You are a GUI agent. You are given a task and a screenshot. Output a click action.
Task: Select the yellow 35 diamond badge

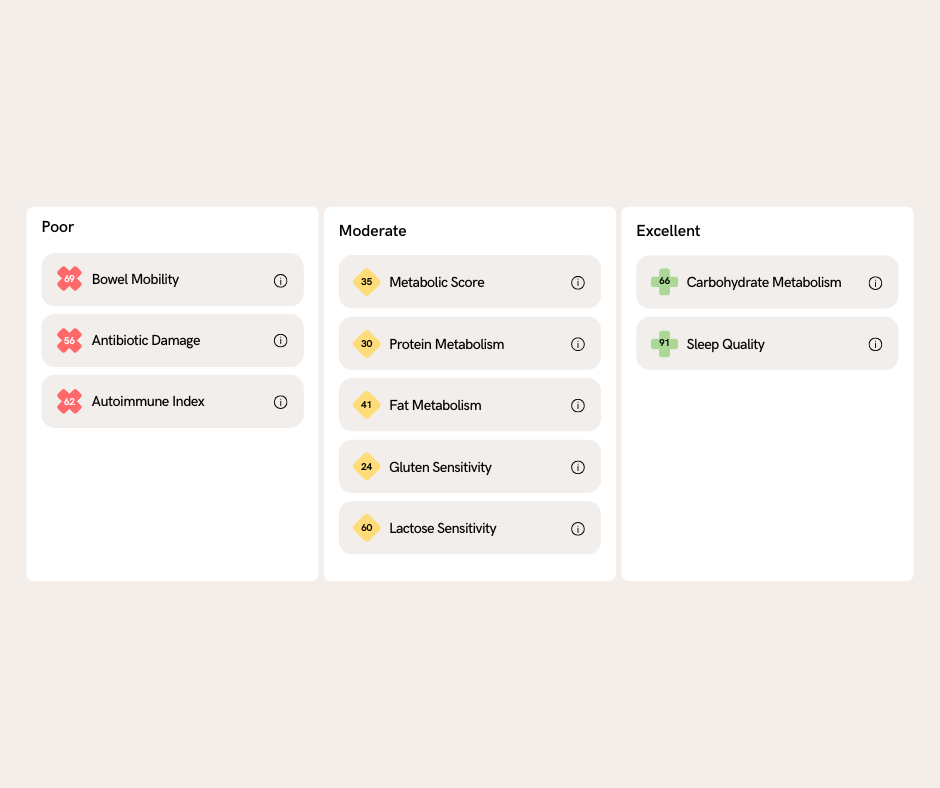[367, 282]
